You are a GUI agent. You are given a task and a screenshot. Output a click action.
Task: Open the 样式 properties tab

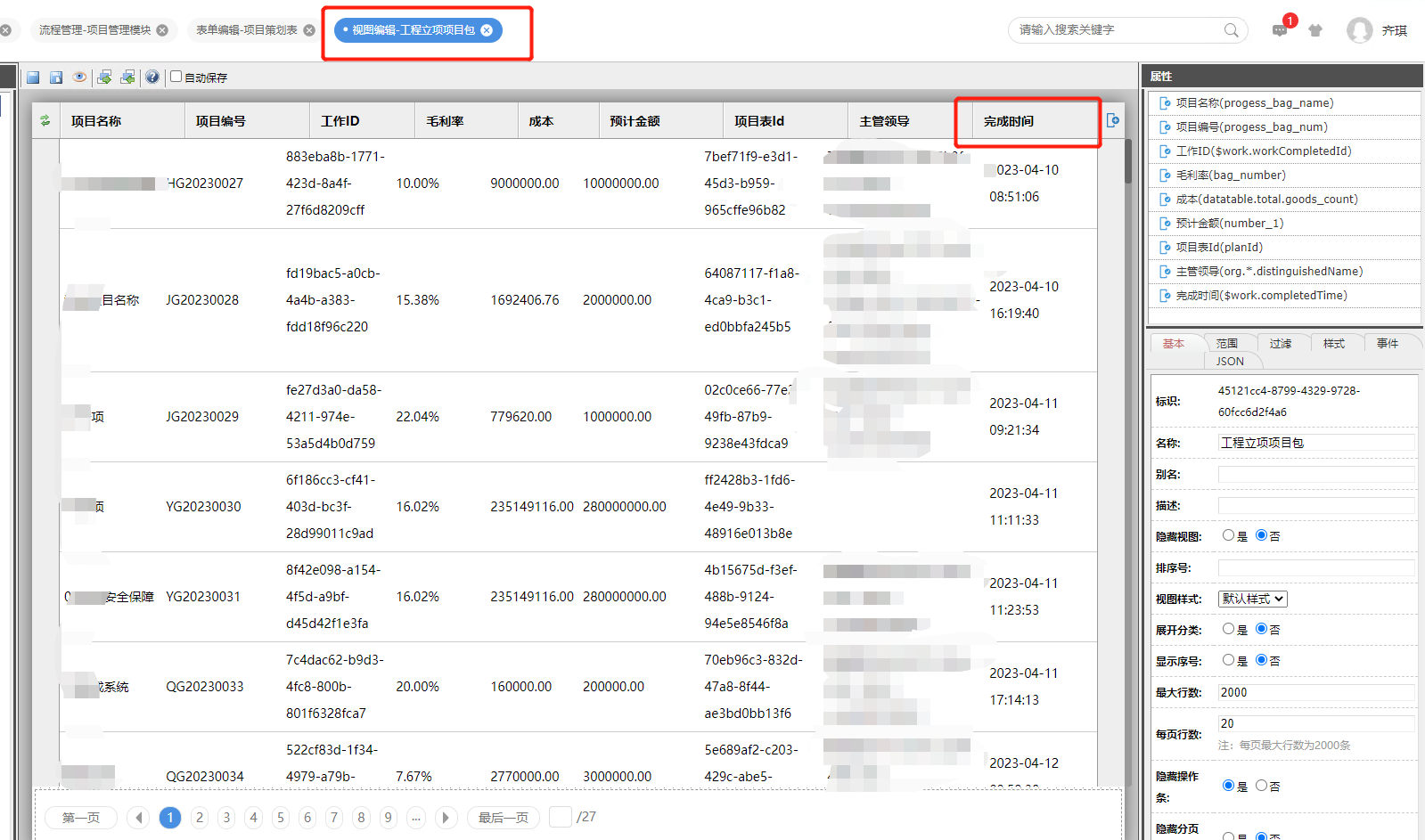[1334, 344]
